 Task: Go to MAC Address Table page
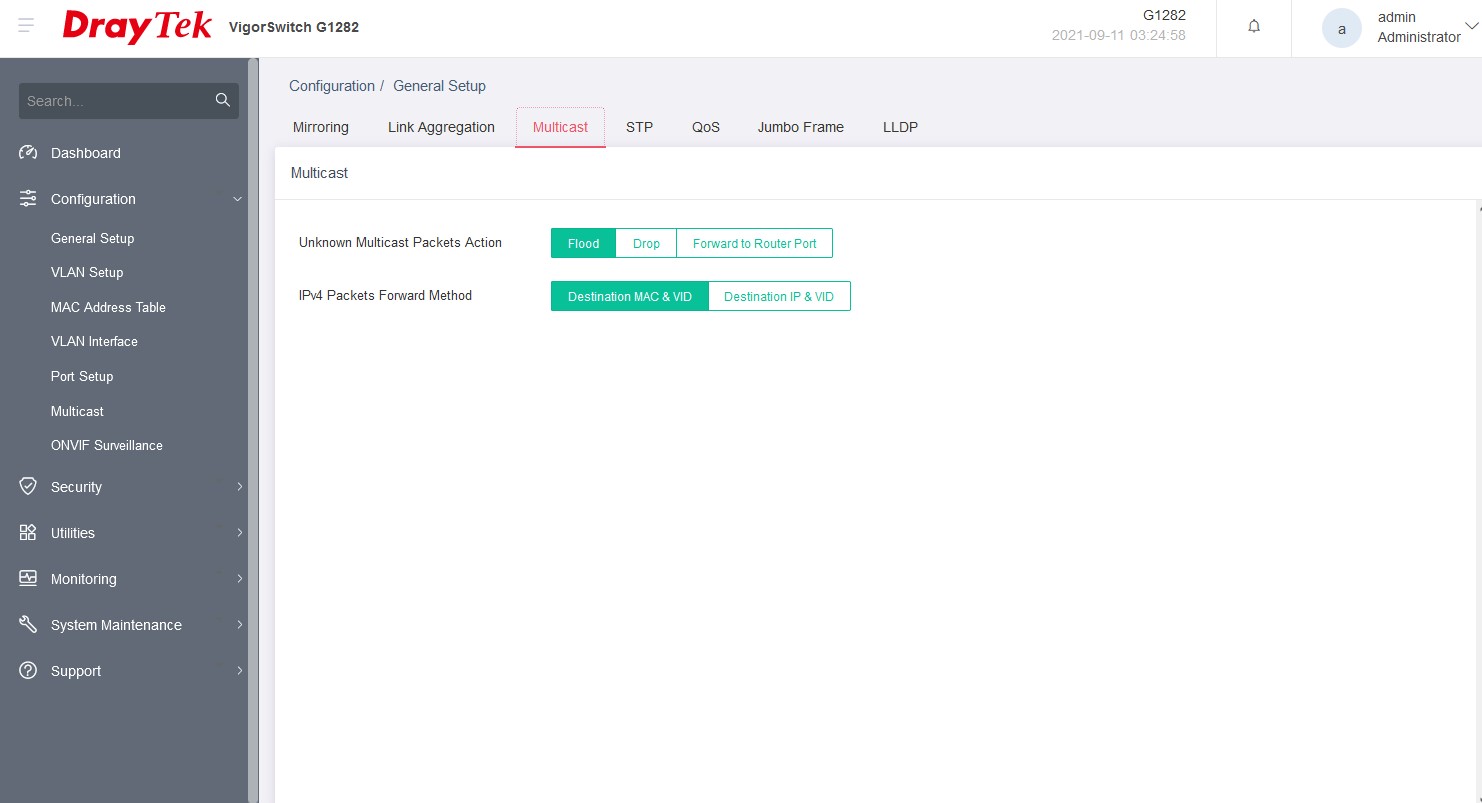coord(108,307)
